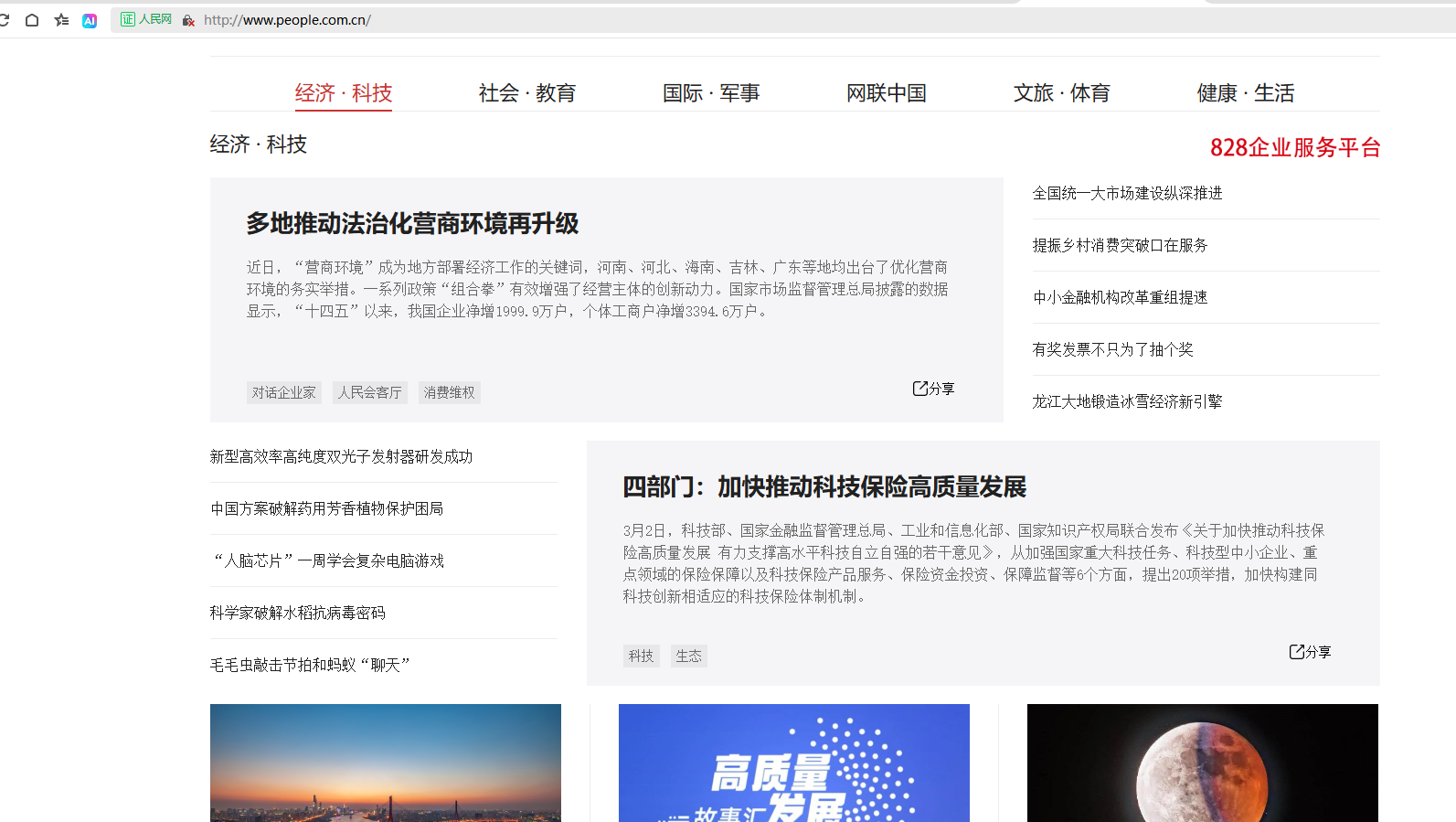Click the 人民网 site certificate badge

[x=146, y=19]
